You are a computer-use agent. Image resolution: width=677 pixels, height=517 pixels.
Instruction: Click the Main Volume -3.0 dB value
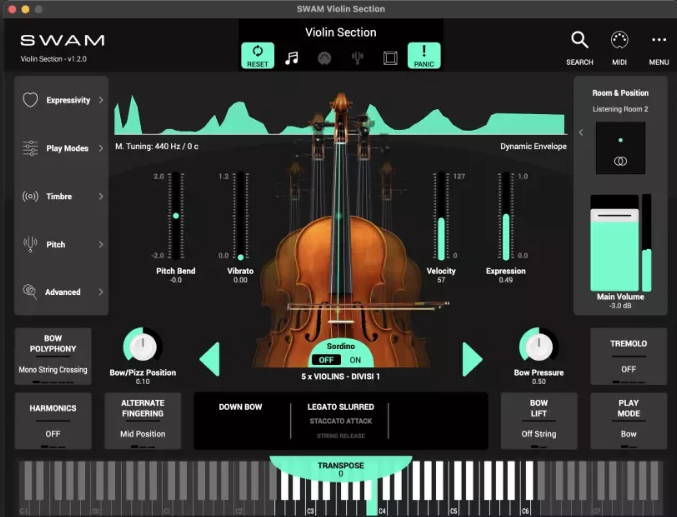click(620, 306)
